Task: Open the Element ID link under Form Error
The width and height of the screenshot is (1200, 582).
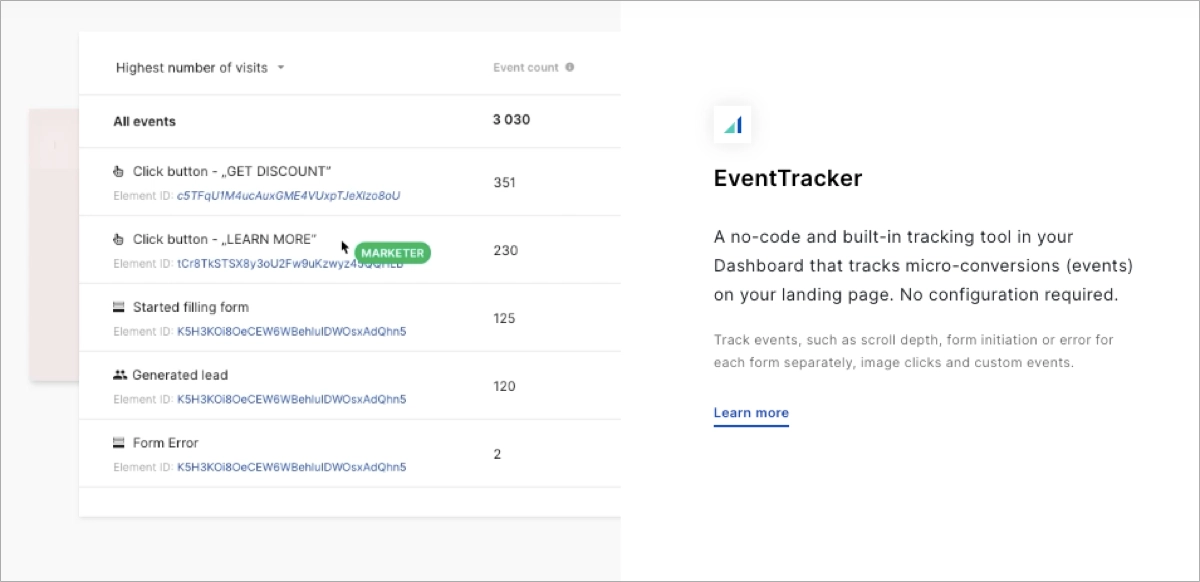Action: 291,467
